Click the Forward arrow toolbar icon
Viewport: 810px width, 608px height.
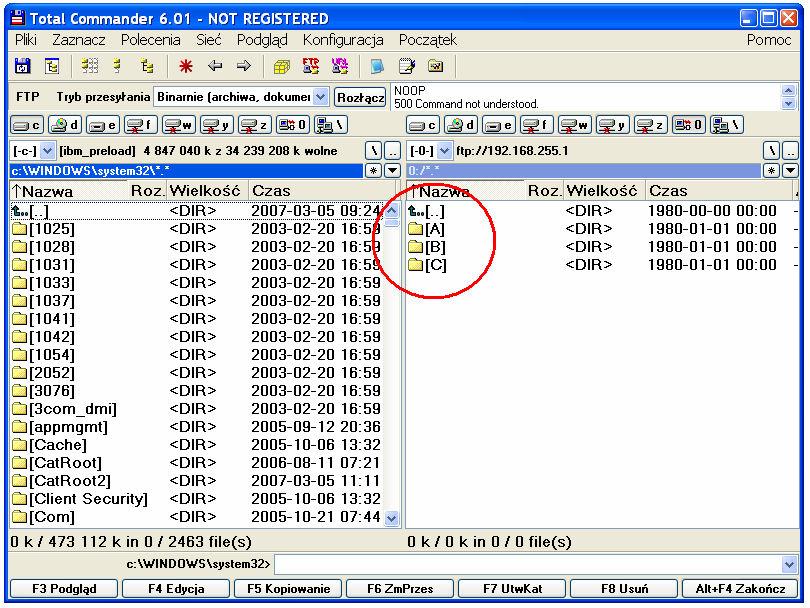pyautogui.click(x=243, y=66)
